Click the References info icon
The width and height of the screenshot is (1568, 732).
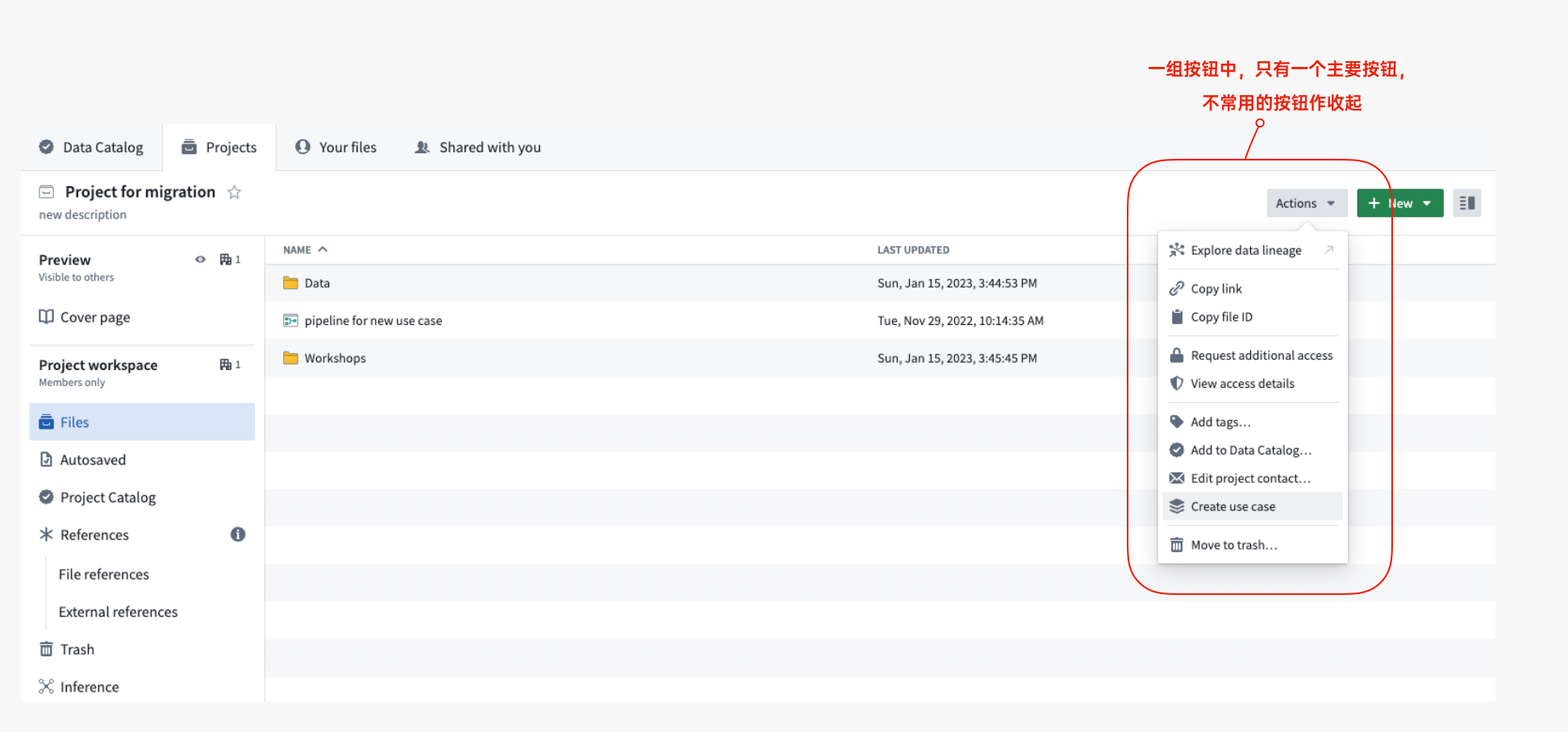coord(238,534)
